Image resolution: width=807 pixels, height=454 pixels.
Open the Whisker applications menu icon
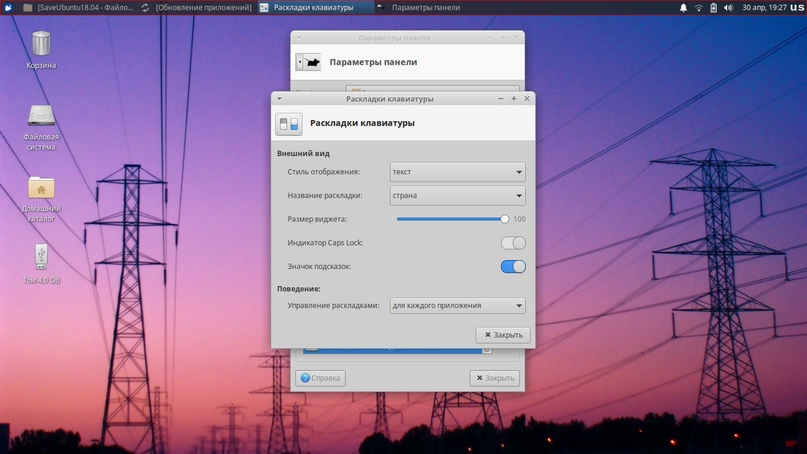point(8,7)
